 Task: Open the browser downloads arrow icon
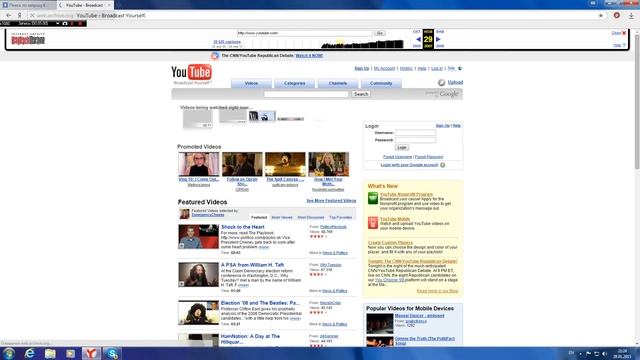[x=631, y=16]
